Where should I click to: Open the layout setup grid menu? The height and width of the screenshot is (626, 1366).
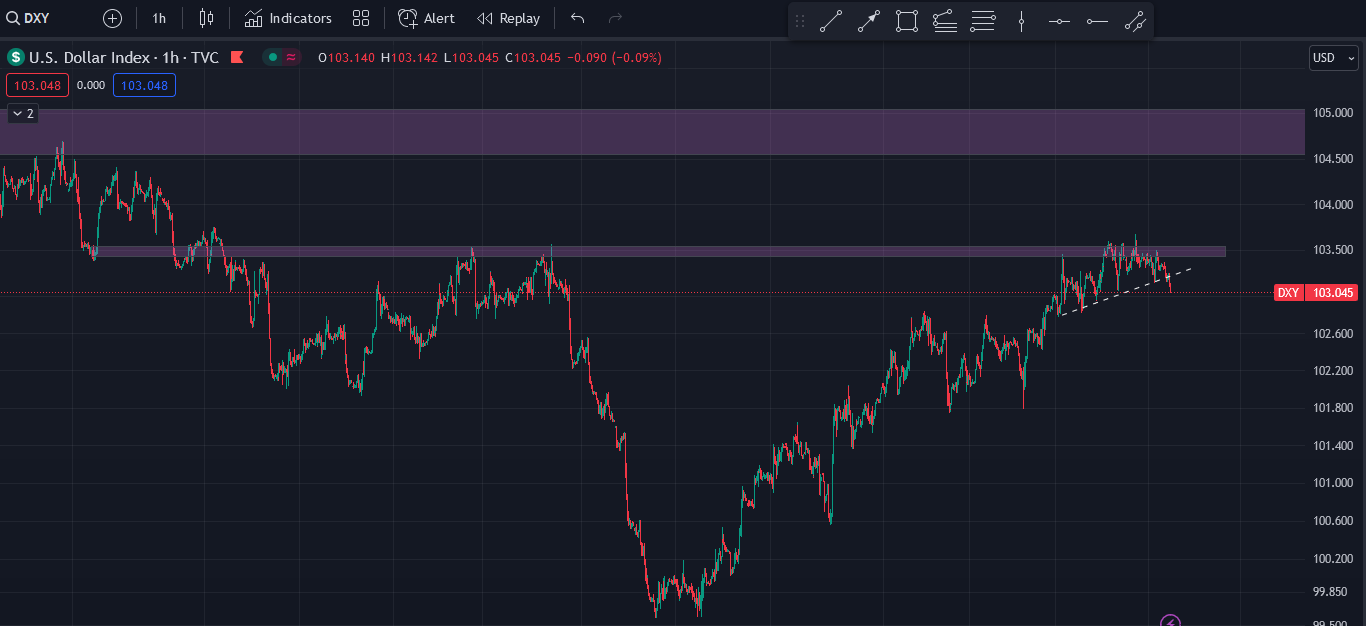[x=361, y=18]
